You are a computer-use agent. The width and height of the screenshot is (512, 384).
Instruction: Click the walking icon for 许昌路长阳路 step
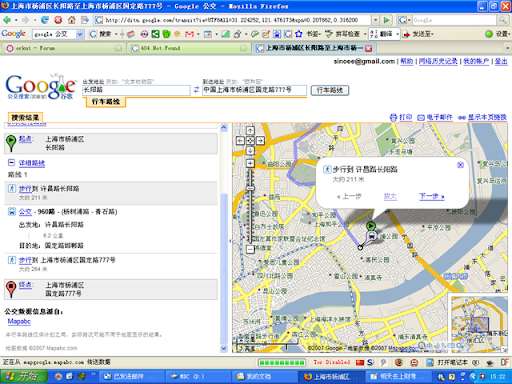[x=12, y=189]
